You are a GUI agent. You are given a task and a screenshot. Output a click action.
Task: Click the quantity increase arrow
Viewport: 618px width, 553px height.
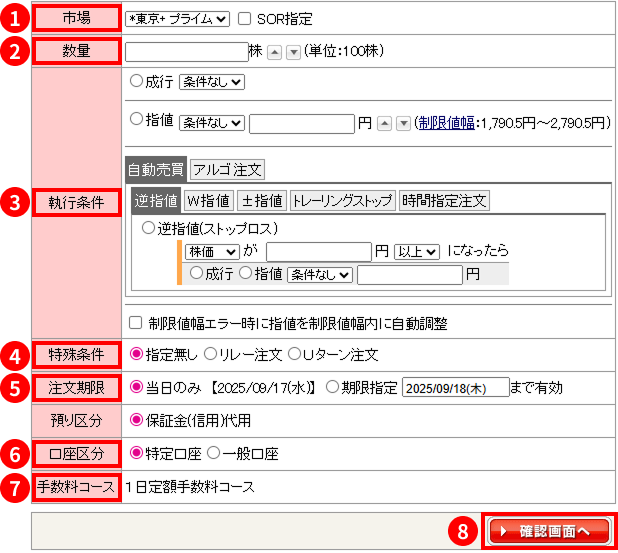274,52
